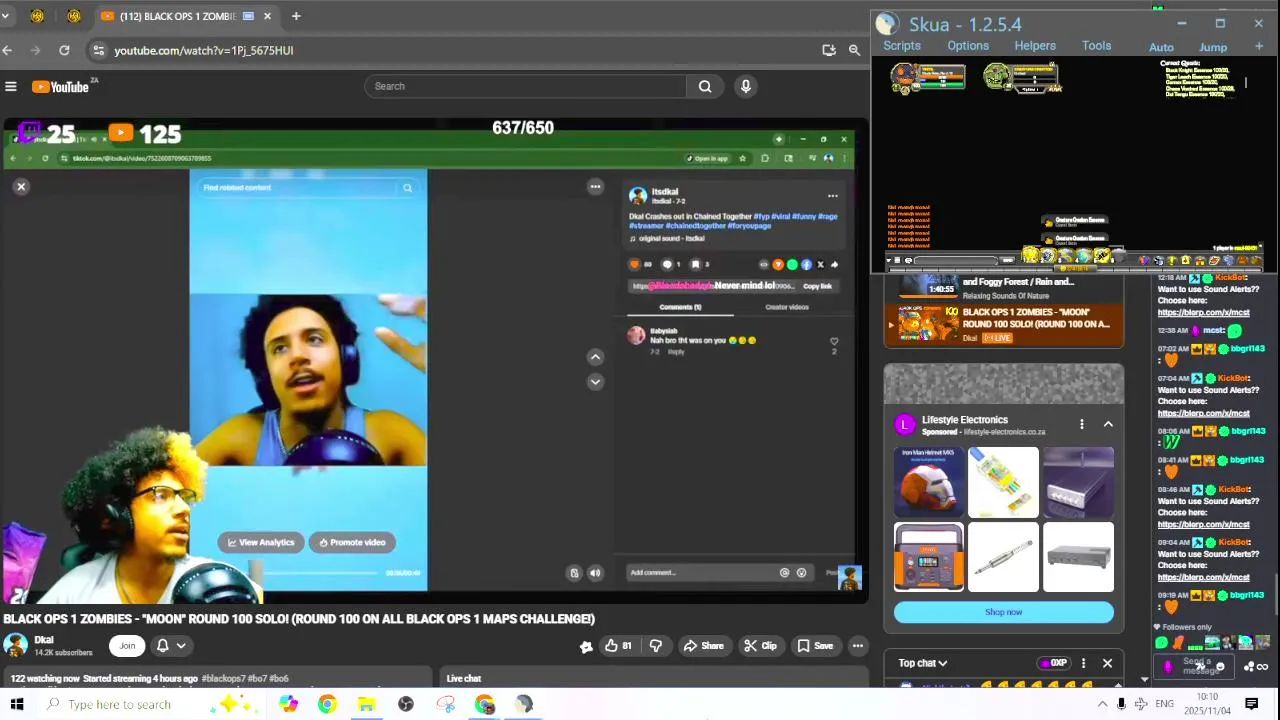Go to next TikTok video with down arrow
The image size is (1280, 720).
click(x=595, y=382)
